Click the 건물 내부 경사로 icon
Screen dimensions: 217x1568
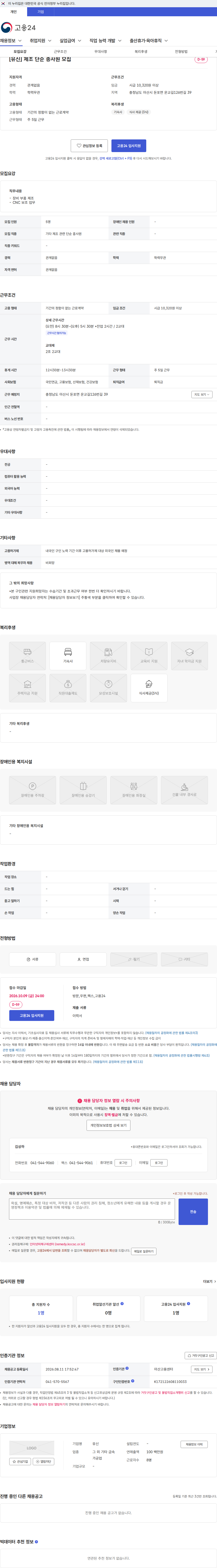click(x=184, y=790)
